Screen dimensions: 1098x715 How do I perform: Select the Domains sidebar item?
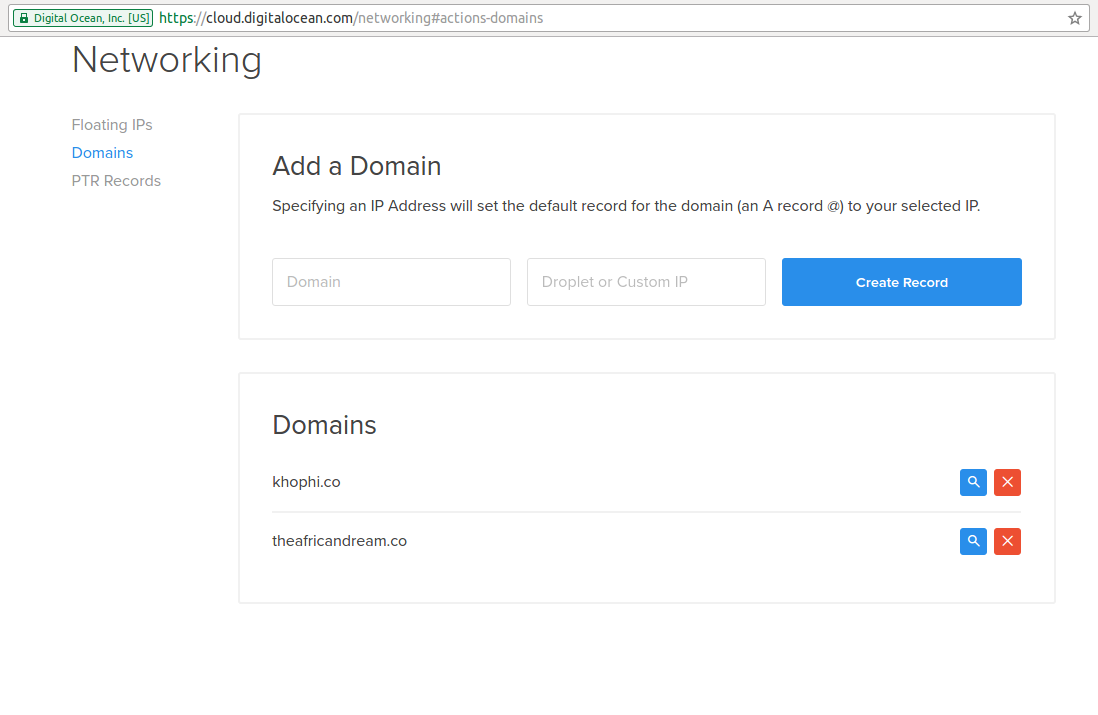(x=102, y=153)
